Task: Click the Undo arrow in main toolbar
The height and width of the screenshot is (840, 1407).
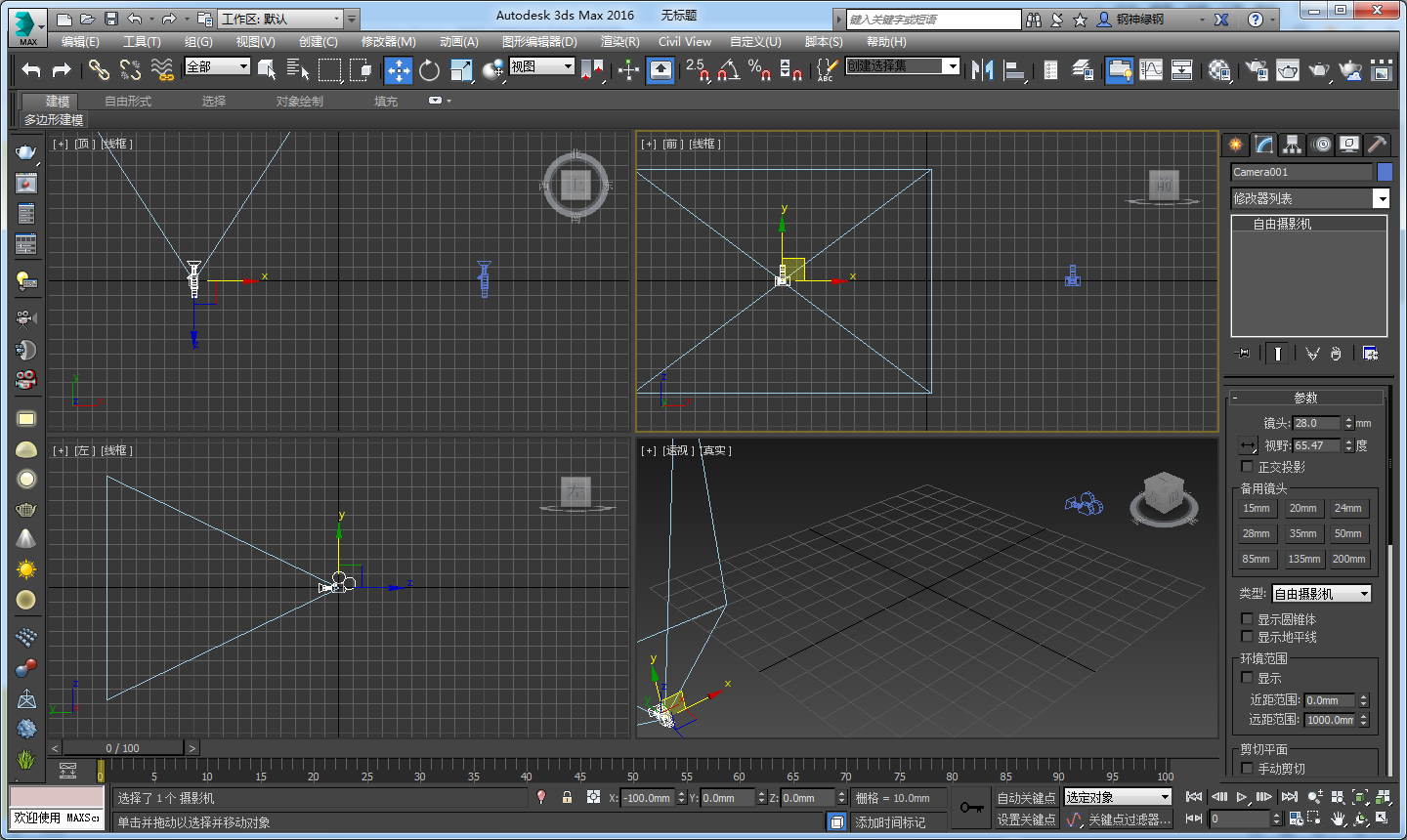Action: pyautogui.click(x=31, y=69)
